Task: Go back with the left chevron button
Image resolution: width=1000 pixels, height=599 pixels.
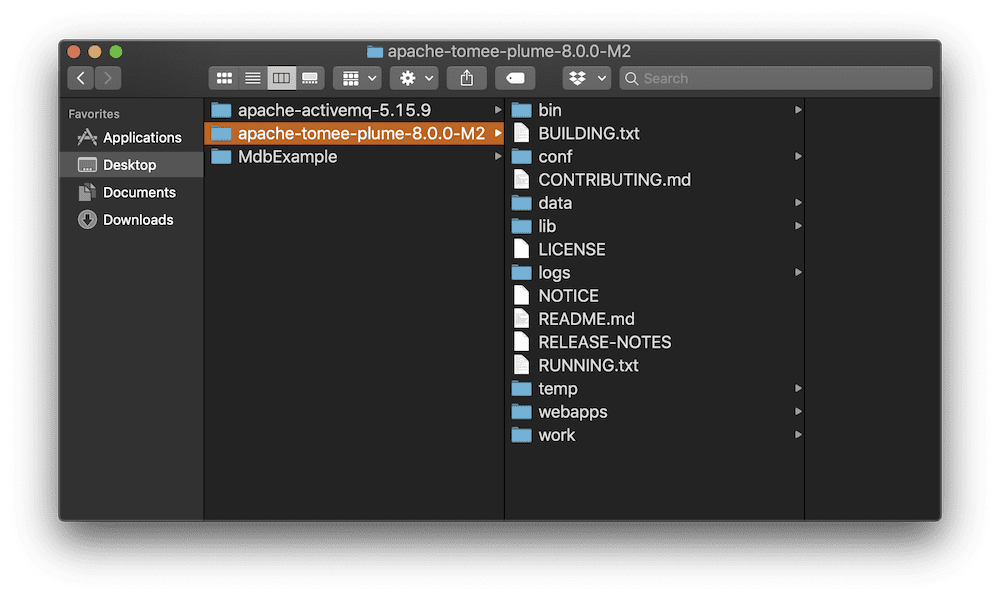Action: click(80, 78)
